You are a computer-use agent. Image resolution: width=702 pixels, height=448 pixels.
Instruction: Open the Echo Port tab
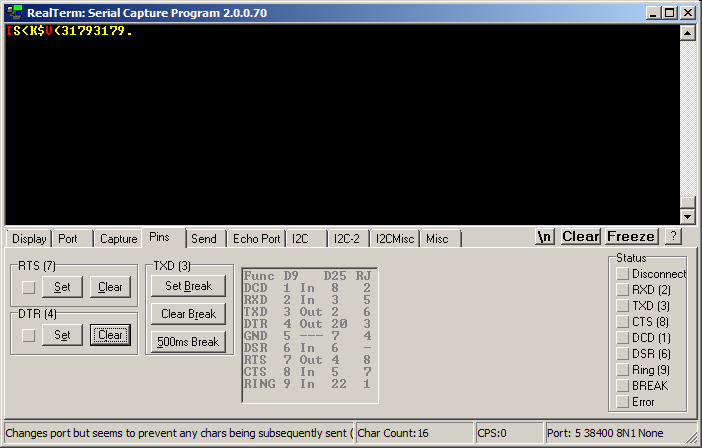[256, 239]
